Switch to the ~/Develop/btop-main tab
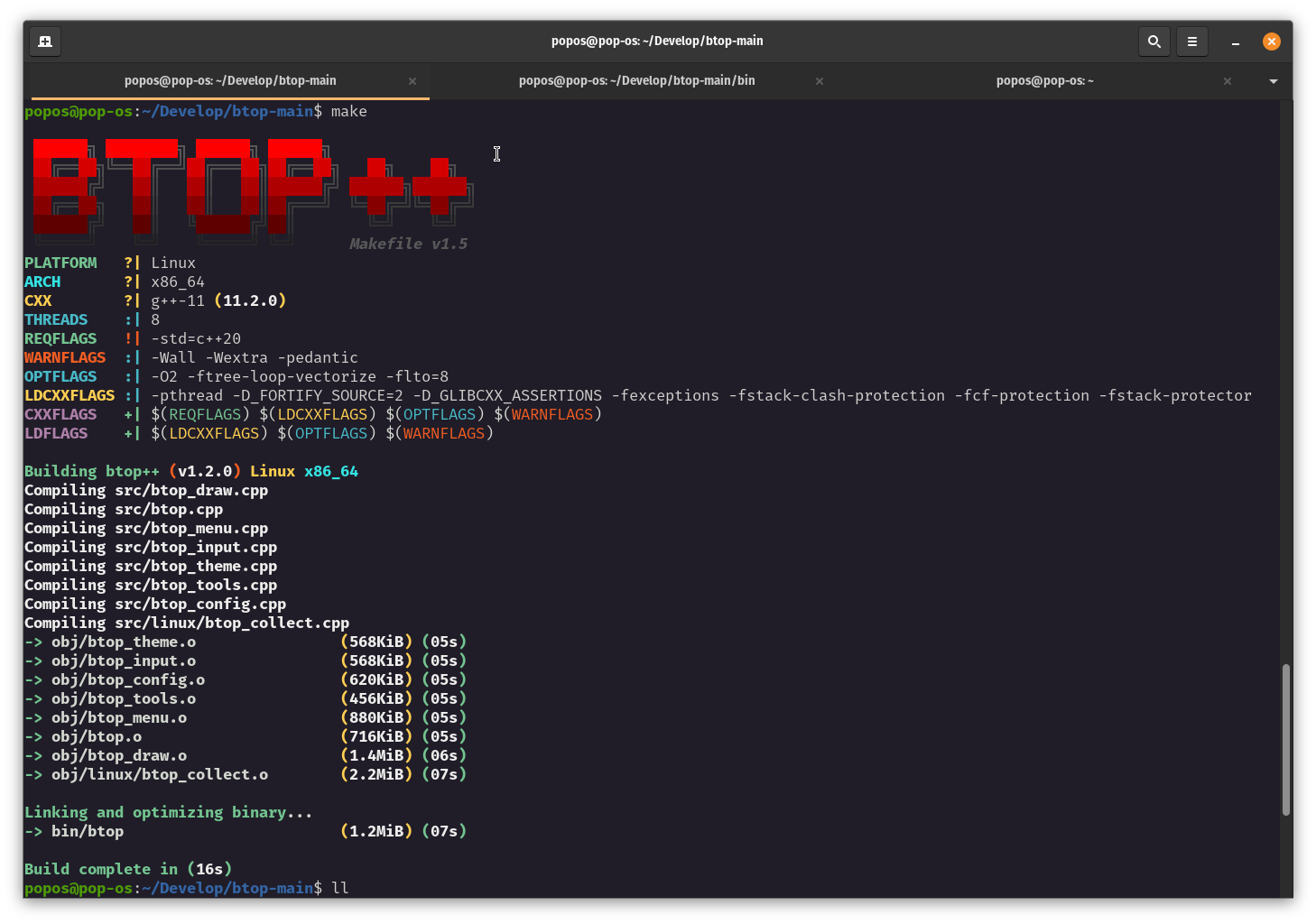Screen dimensions: 1316x924 230,80
